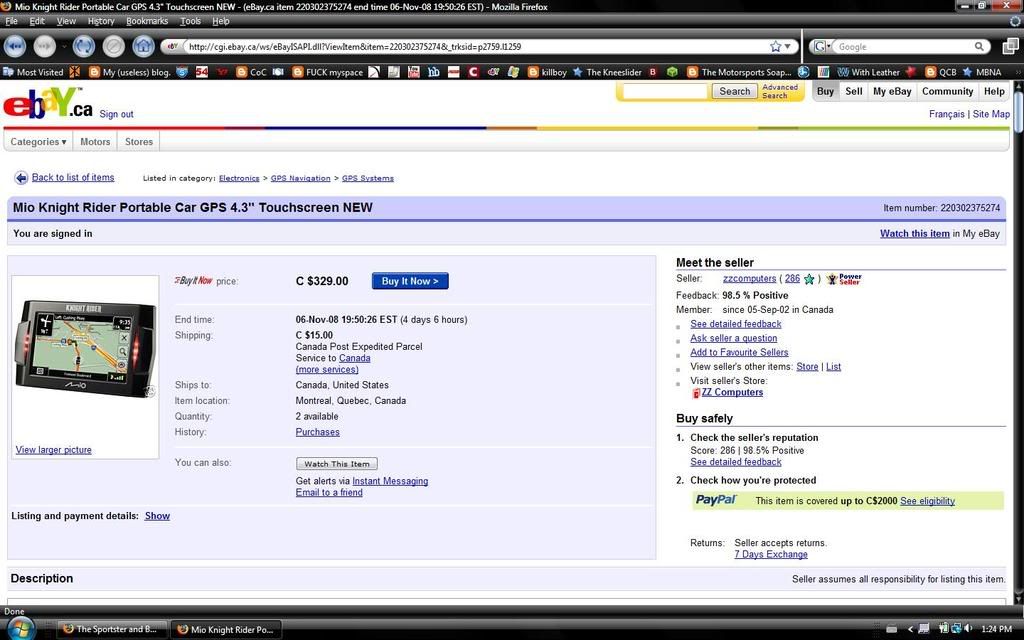Switch to 'The Sportster and B...' taskbar window
Viewport: 1024px width, 640px height.
[x=112, y=630]
